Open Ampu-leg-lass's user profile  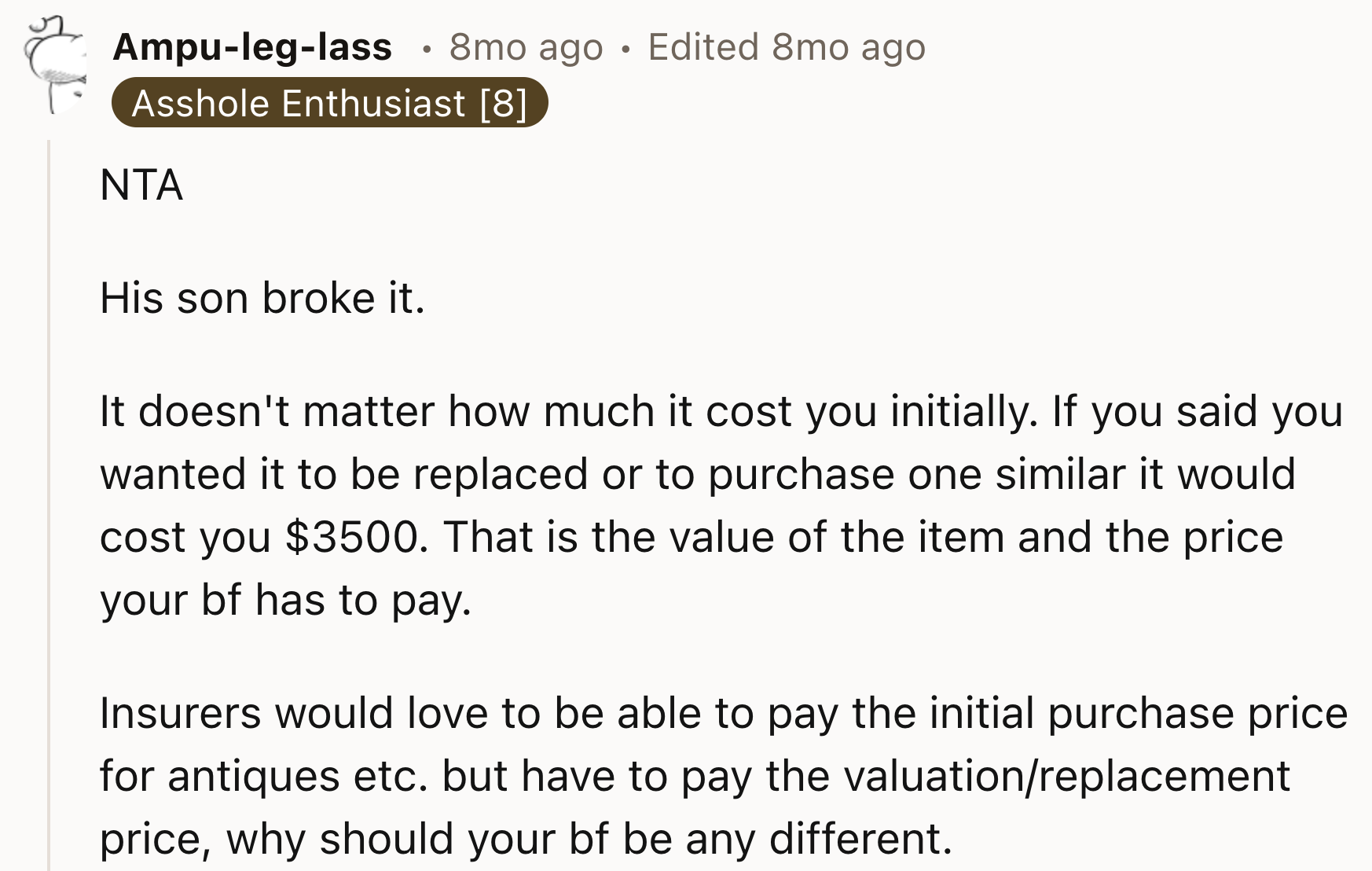253,47
